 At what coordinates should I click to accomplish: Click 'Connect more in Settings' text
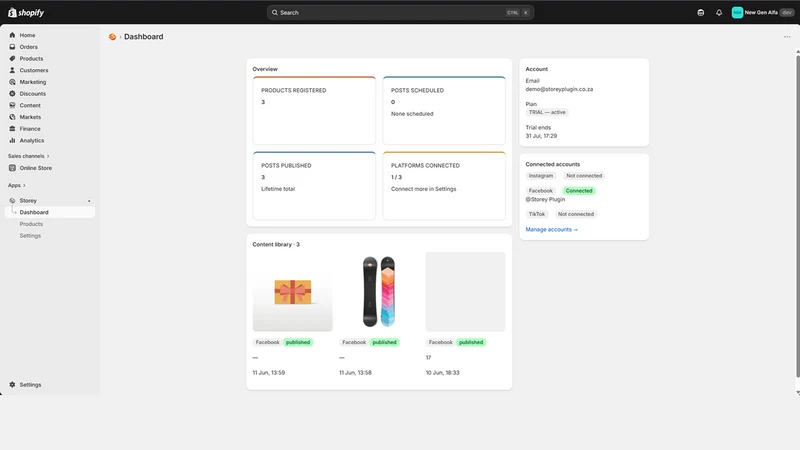[x=423, y=189]
